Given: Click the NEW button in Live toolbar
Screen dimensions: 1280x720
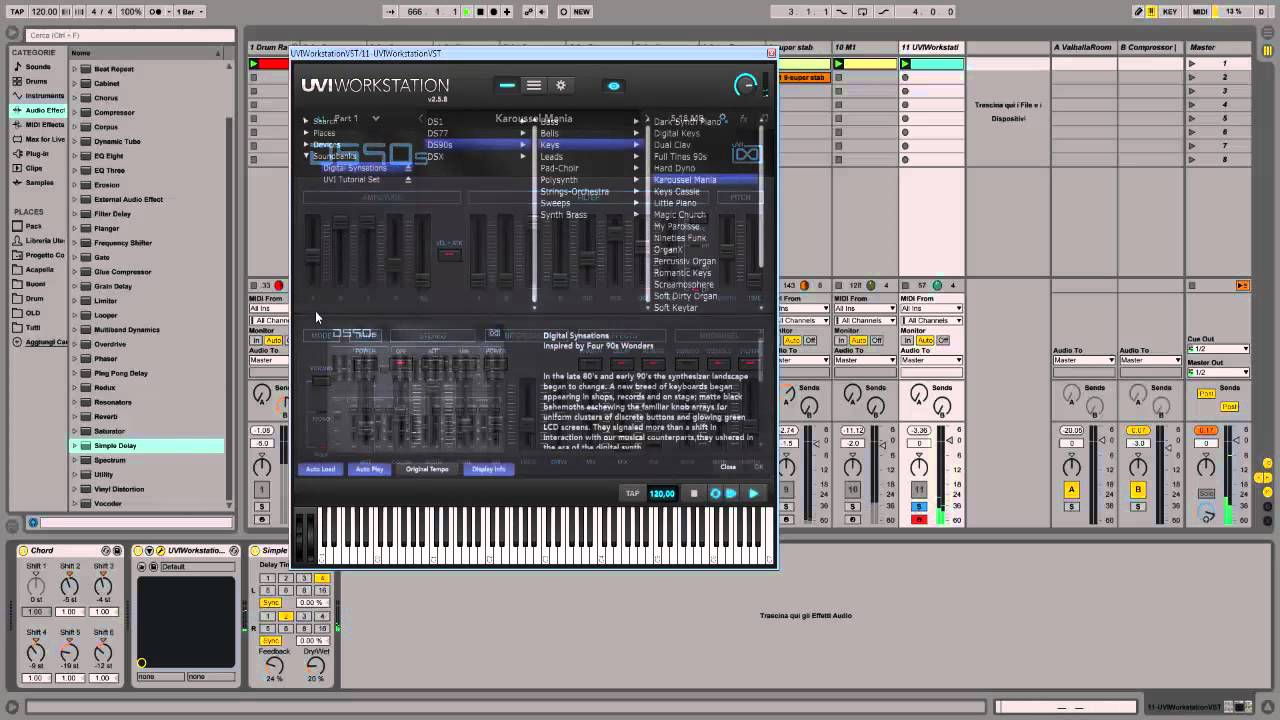Looking at the screenshot, I should click(x=581, y=12).
